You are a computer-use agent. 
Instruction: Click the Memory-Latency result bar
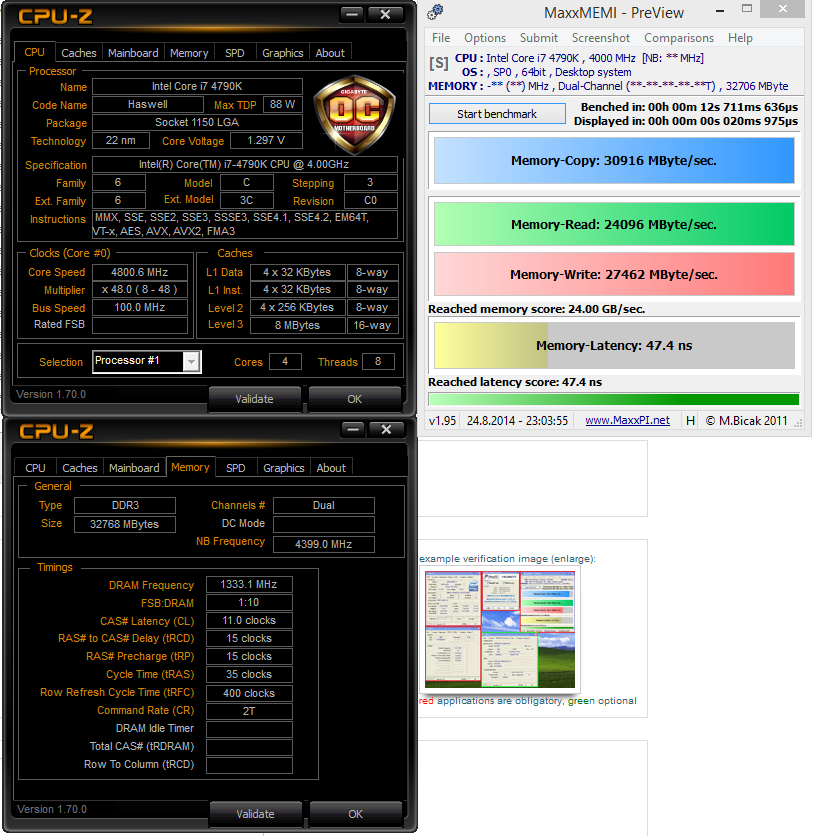tap(614, 345)
